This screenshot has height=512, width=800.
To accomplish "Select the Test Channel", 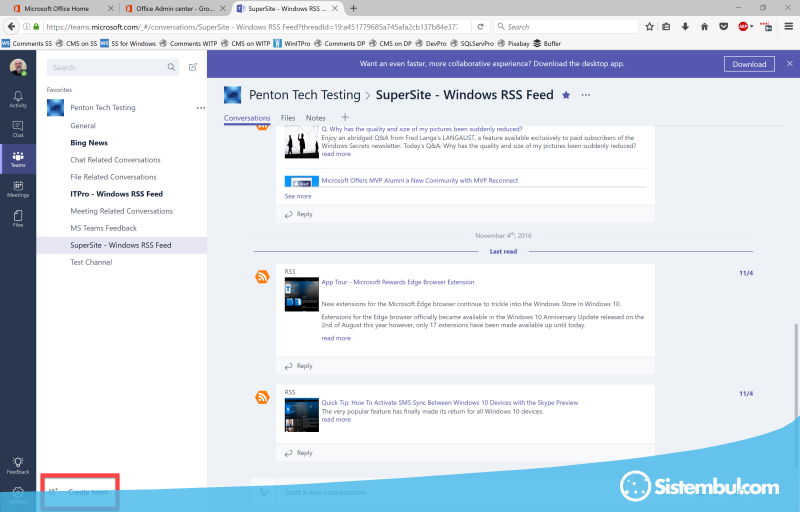I will [x=91, y=262].
